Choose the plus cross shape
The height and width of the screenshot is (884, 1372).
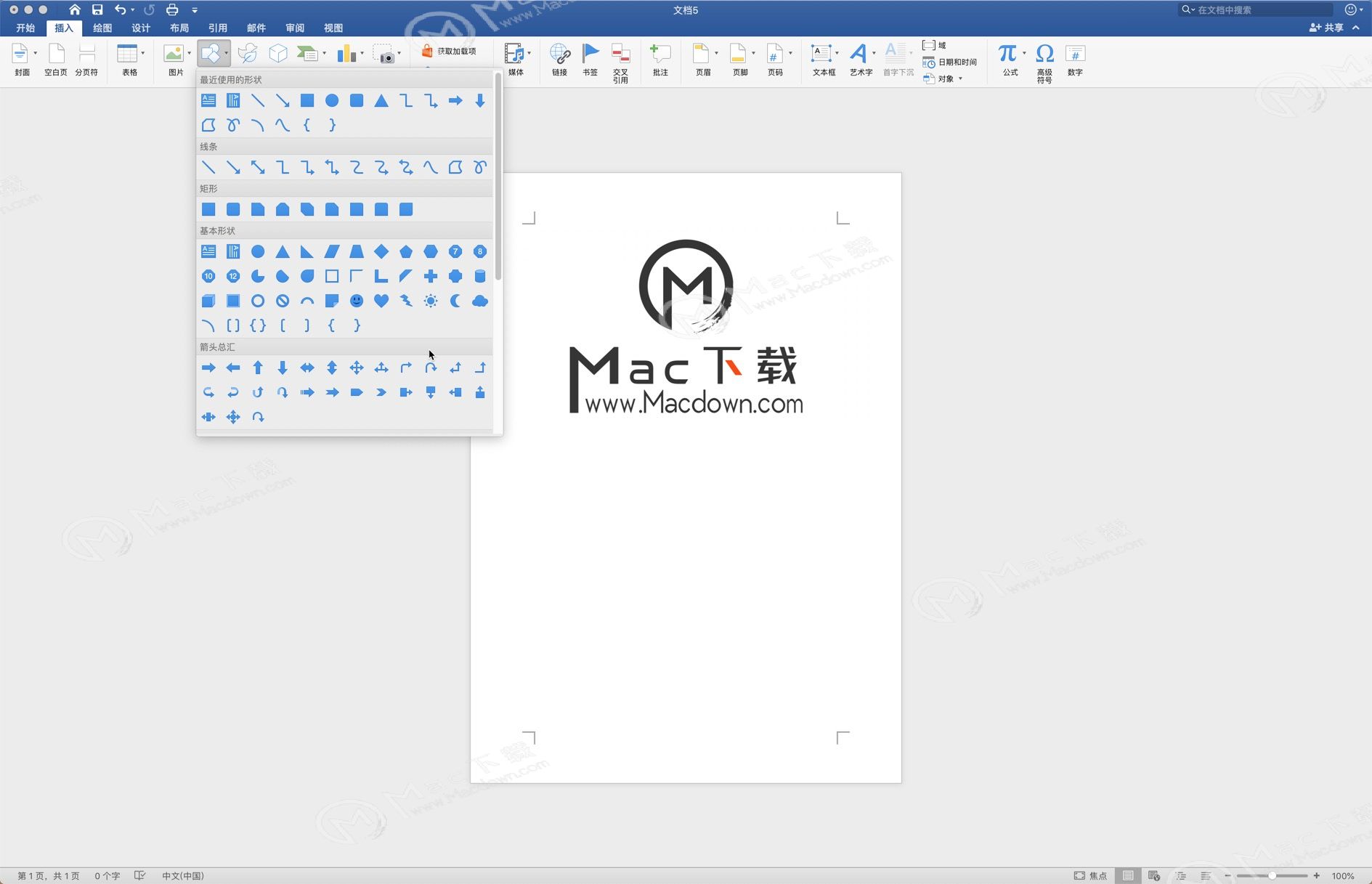coord(431,276)
